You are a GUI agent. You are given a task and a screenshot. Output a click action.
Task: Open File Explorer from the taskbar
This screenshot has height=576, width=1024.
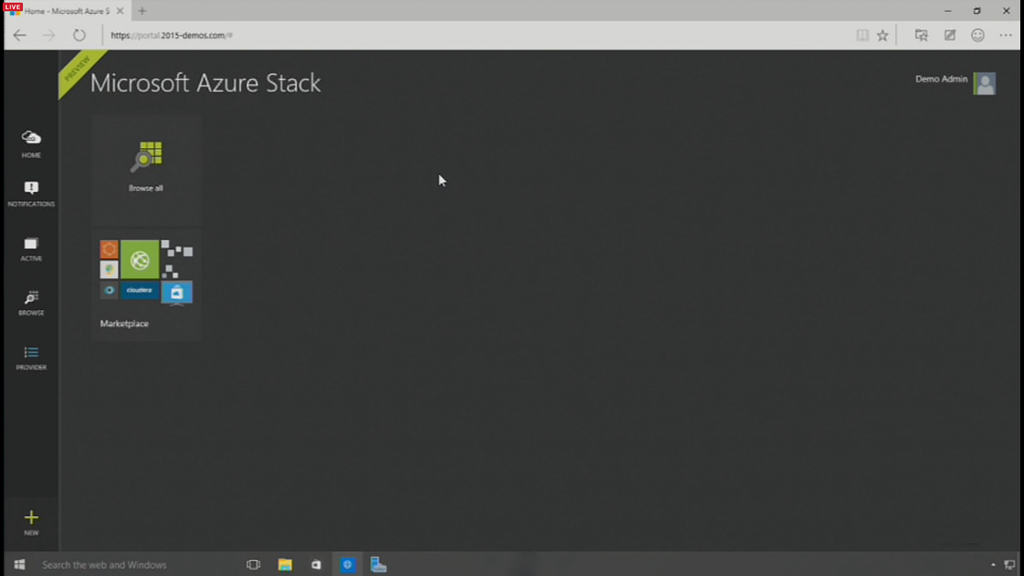285,564
